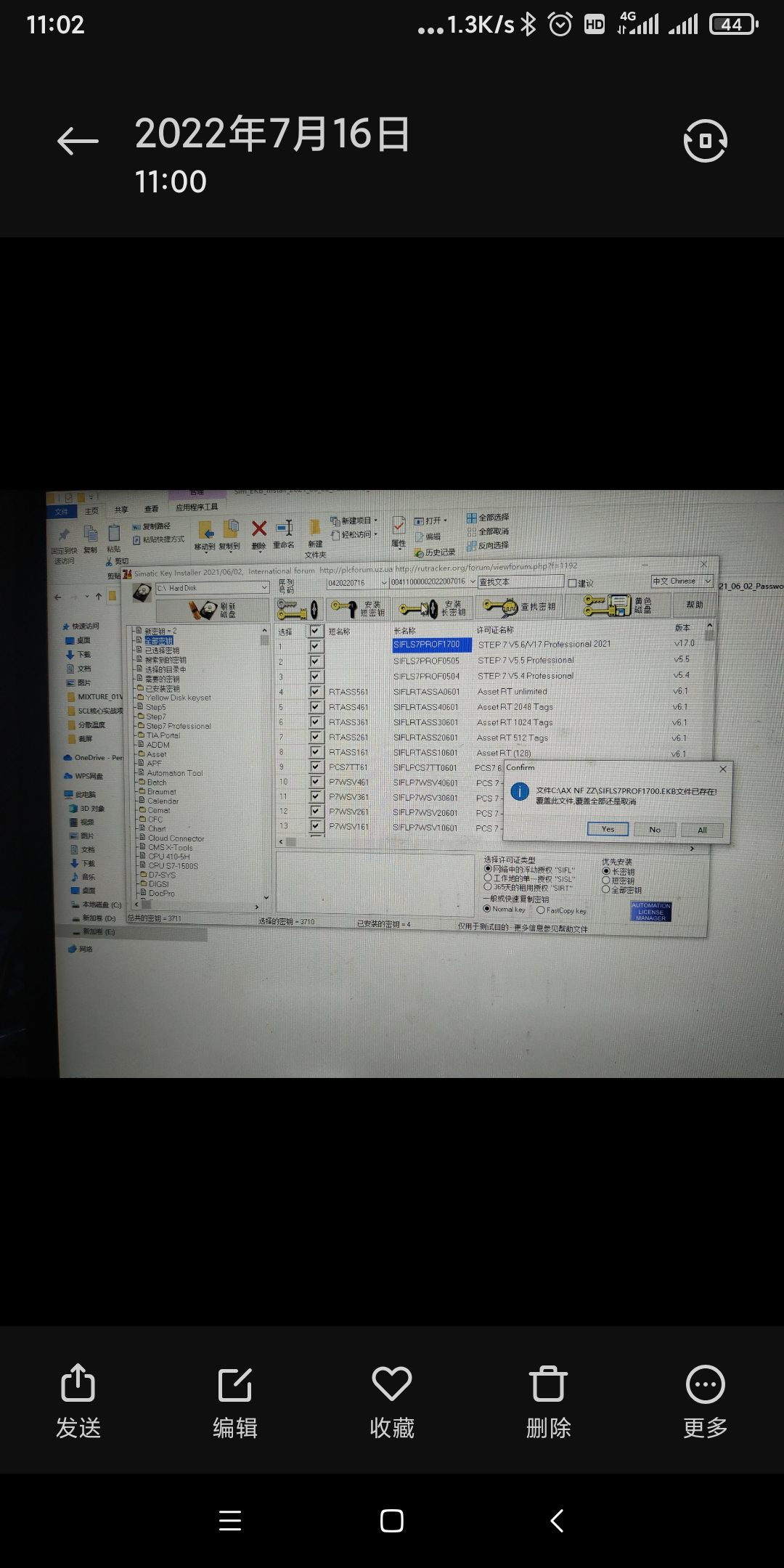Select the SISL single license radio option

point(488,878)
